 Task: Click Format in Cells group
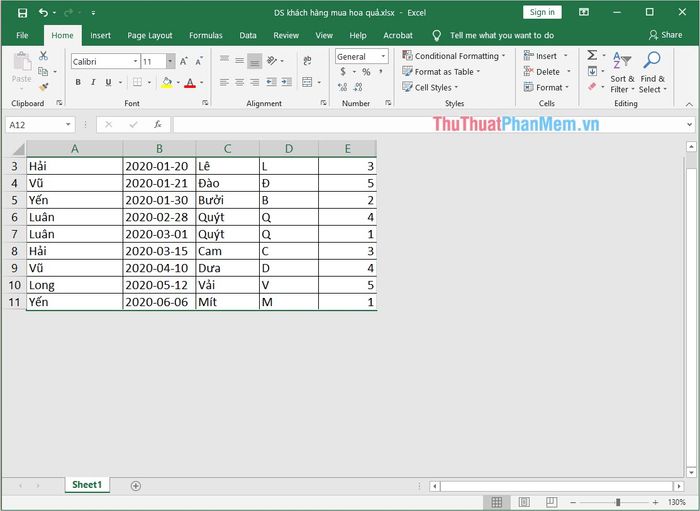(546, 87)
